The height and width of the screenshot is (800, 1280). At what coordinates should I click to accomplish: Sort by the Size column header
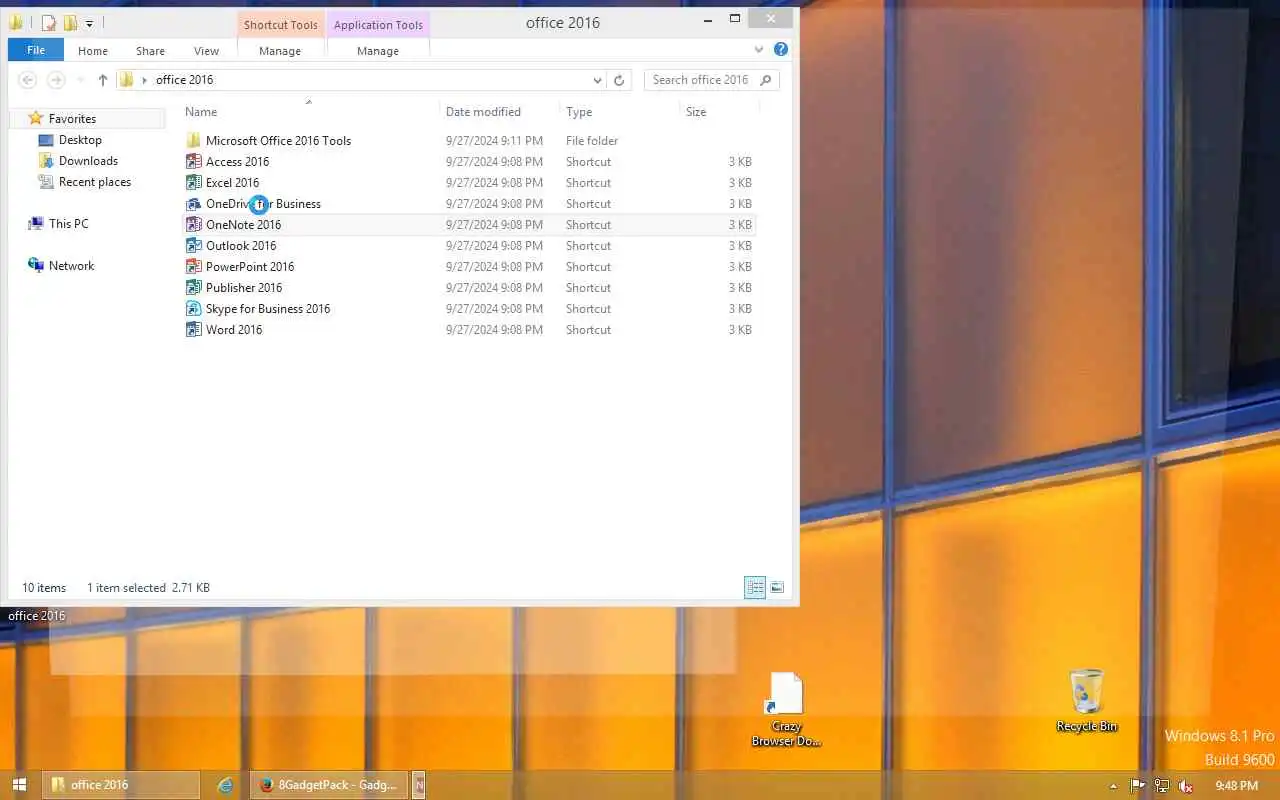[719, 112]
